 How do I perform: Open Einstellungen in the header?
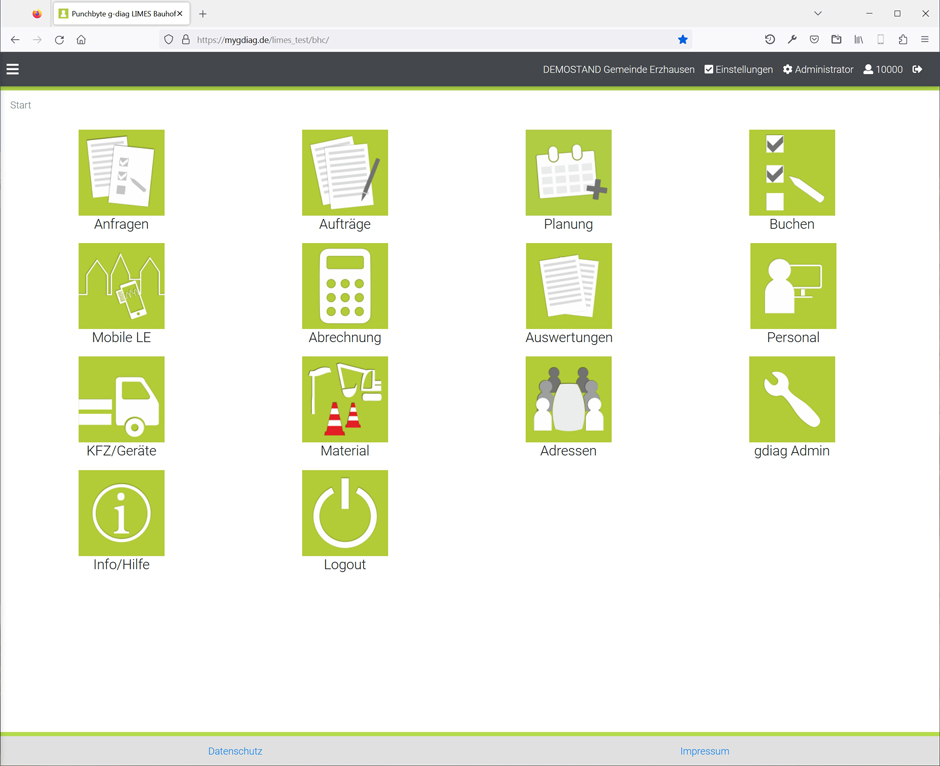point(739,70)
